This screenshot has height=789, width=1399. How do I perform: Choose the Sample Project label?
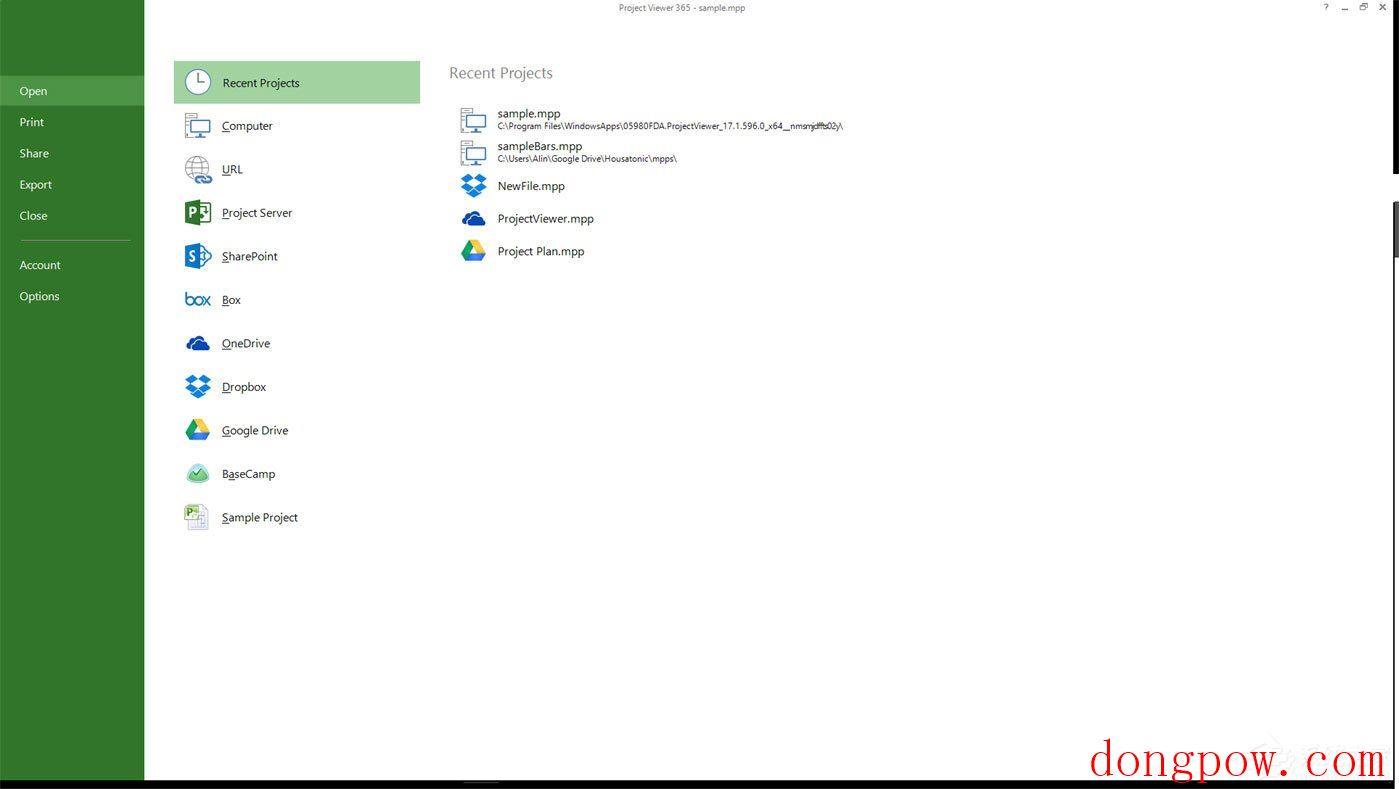pos(260,517)
